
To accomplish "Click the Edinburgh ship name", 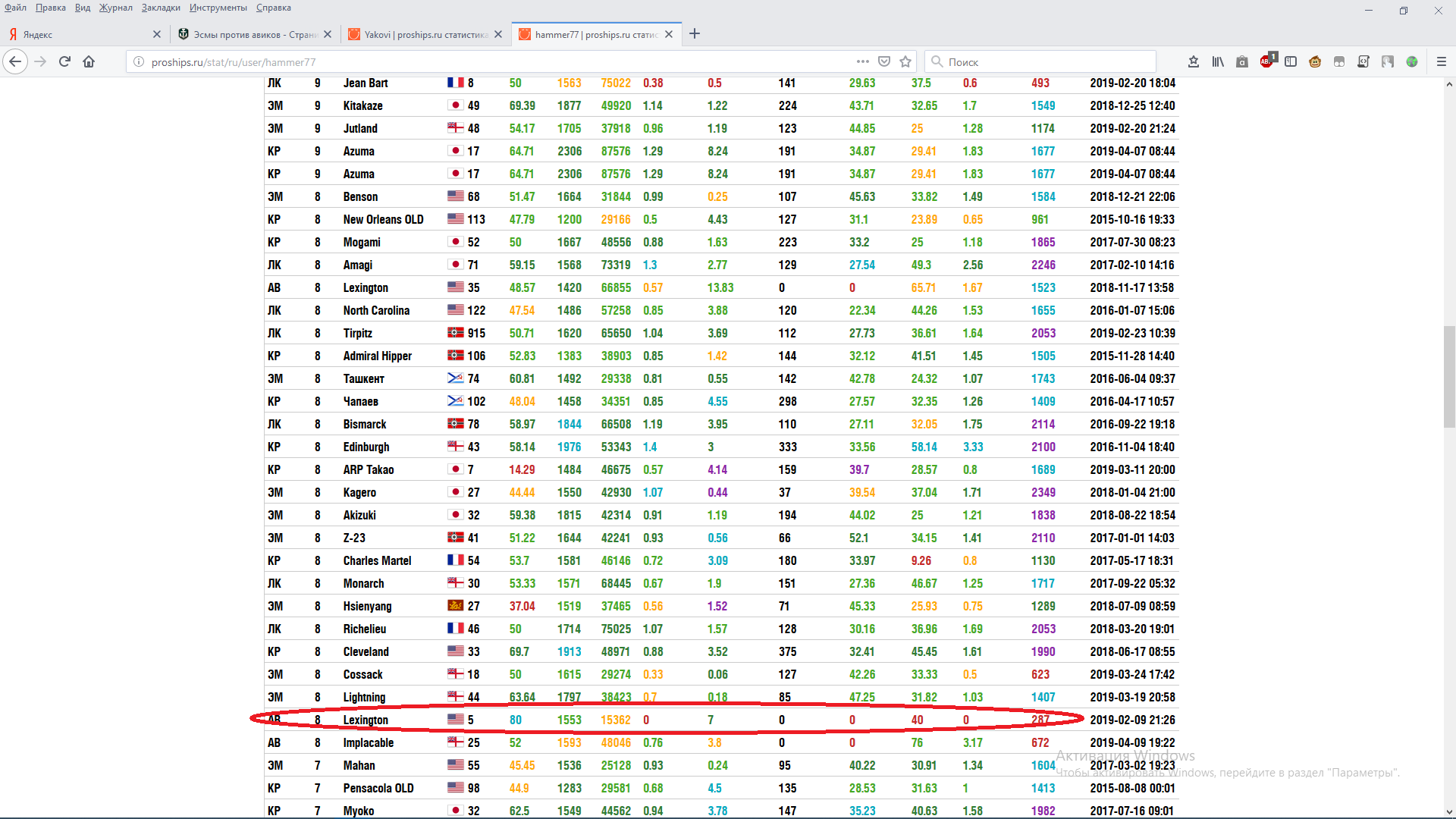I will coord(366,447).
